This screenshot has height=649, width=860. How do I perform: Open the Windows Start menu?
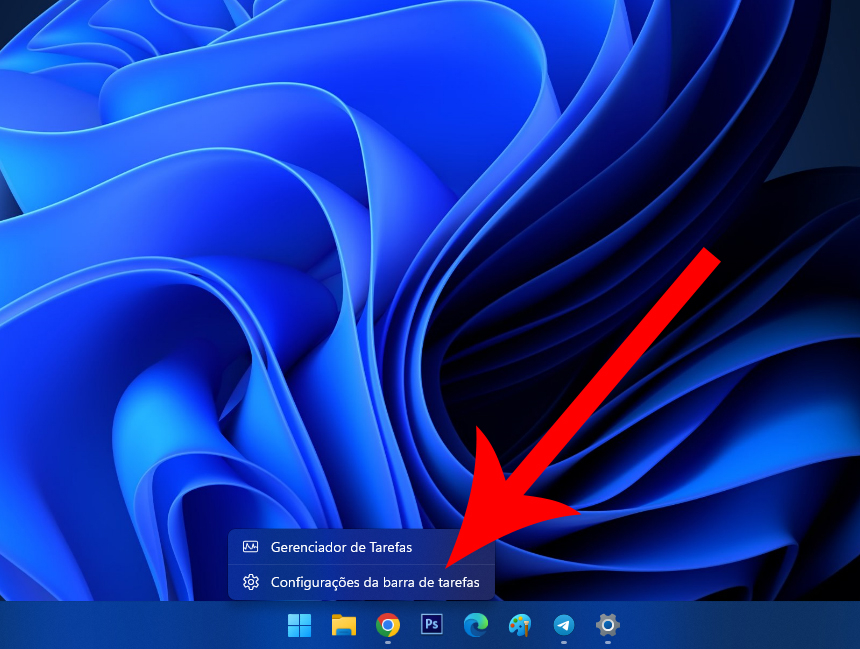tap(299, 625)
